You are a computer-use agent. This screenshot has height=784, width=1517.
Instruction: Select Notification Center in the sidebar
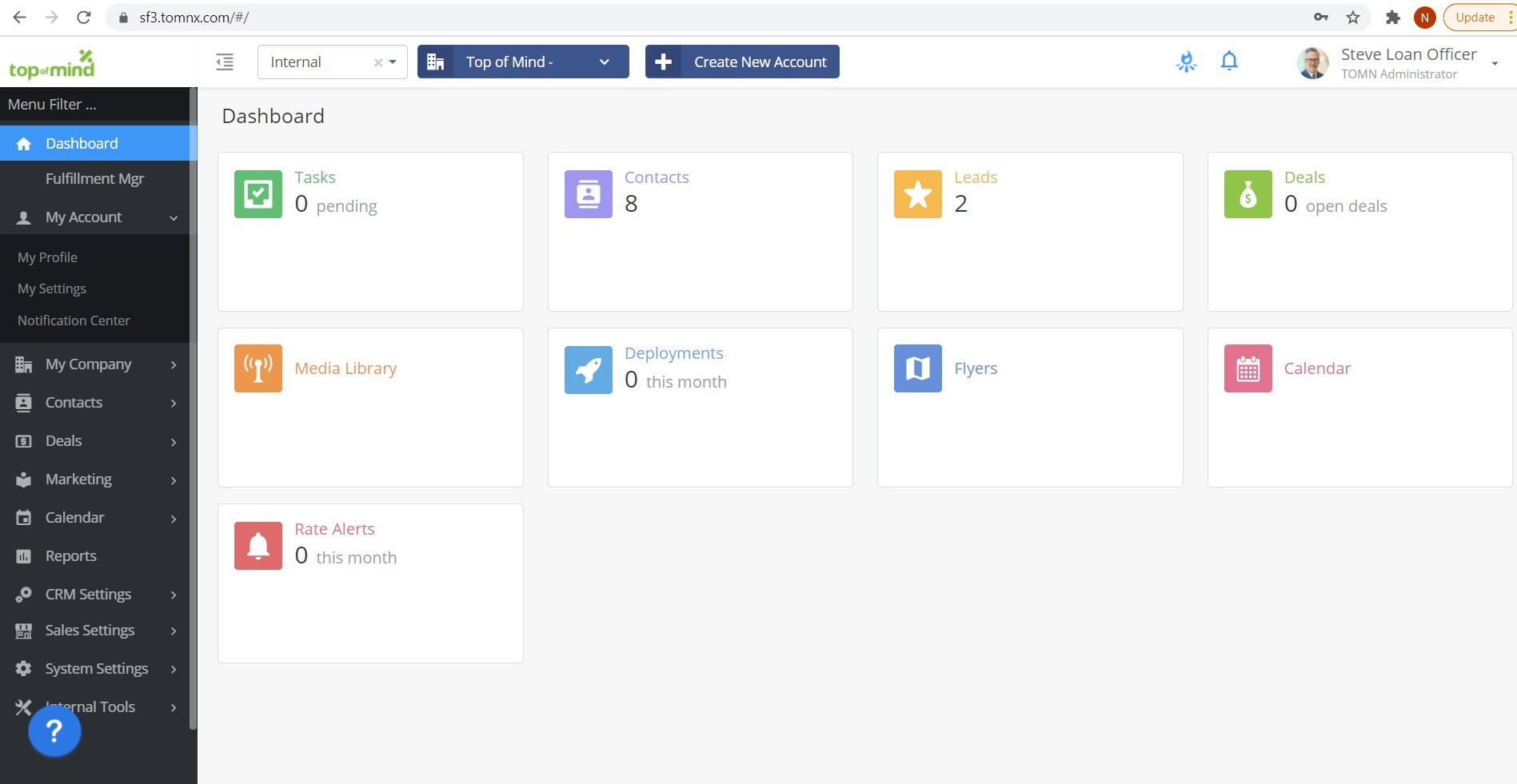[x=74, y=320]
